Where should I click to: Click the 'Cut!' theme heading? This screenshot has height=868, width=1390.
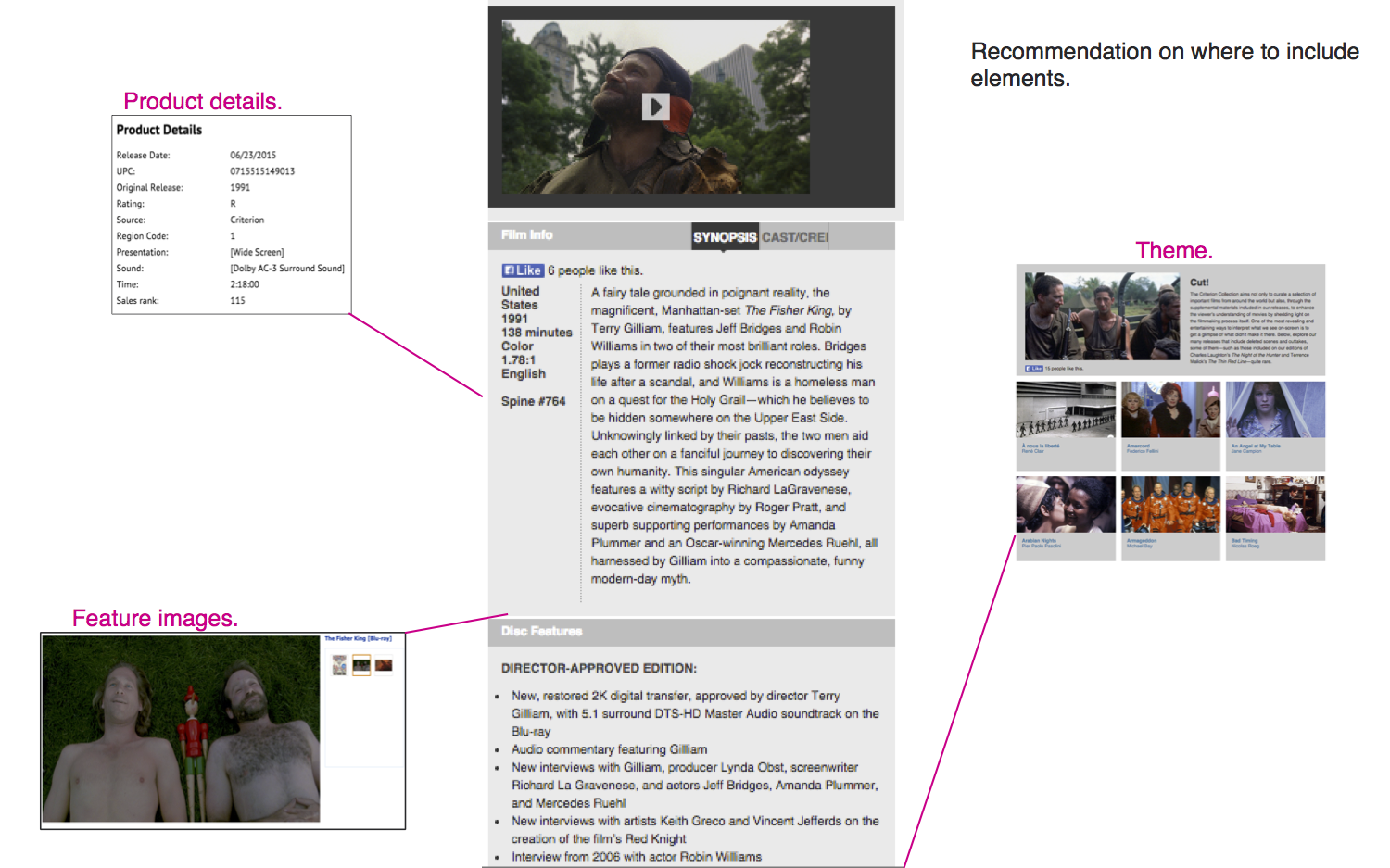point(1199,283)
